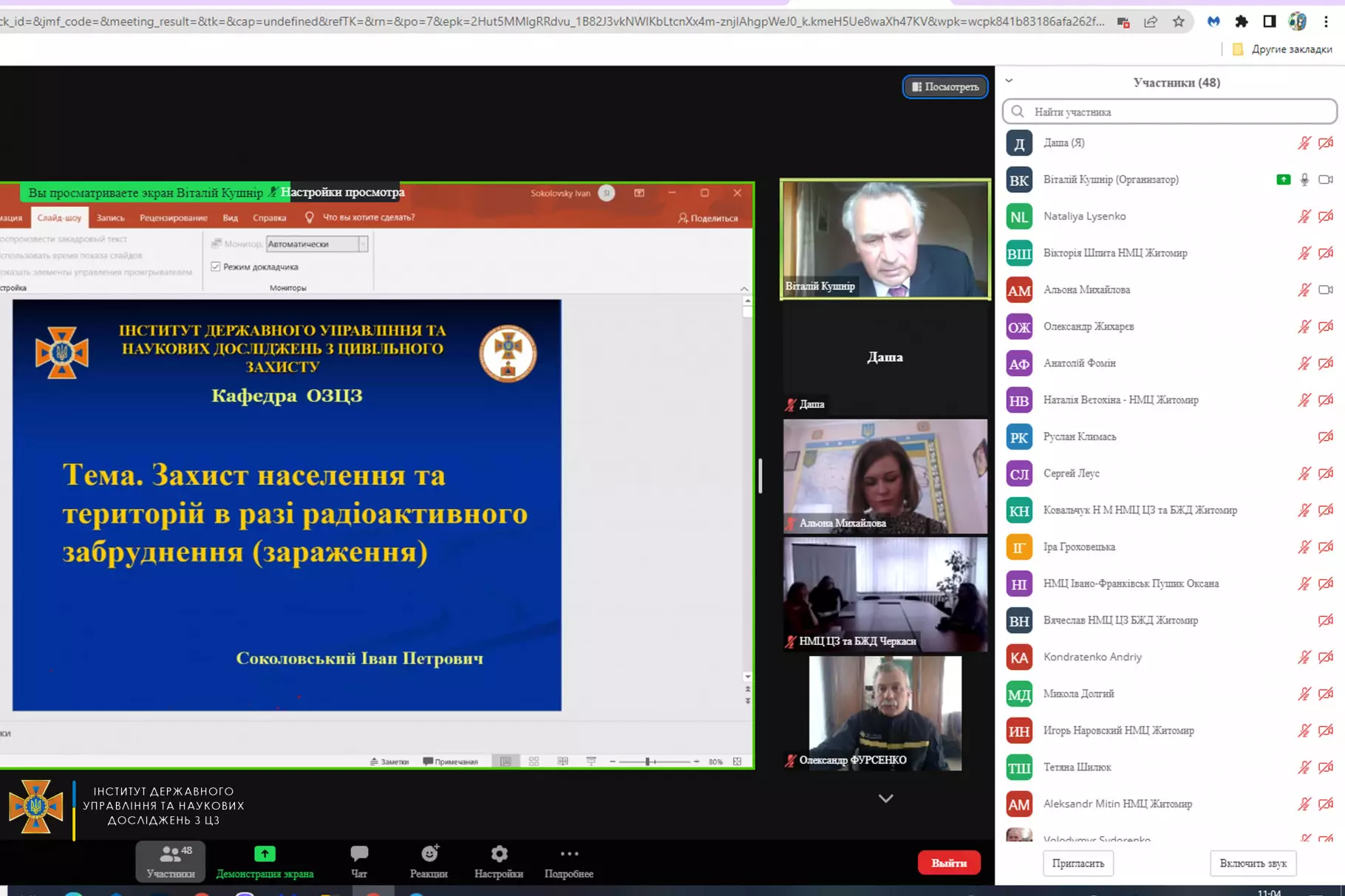The height and width of the screenshot is (896, 1345).
Task: Click zoom out minus in PowerPoint
Action: pyautogui.click(x=613, y=762)
